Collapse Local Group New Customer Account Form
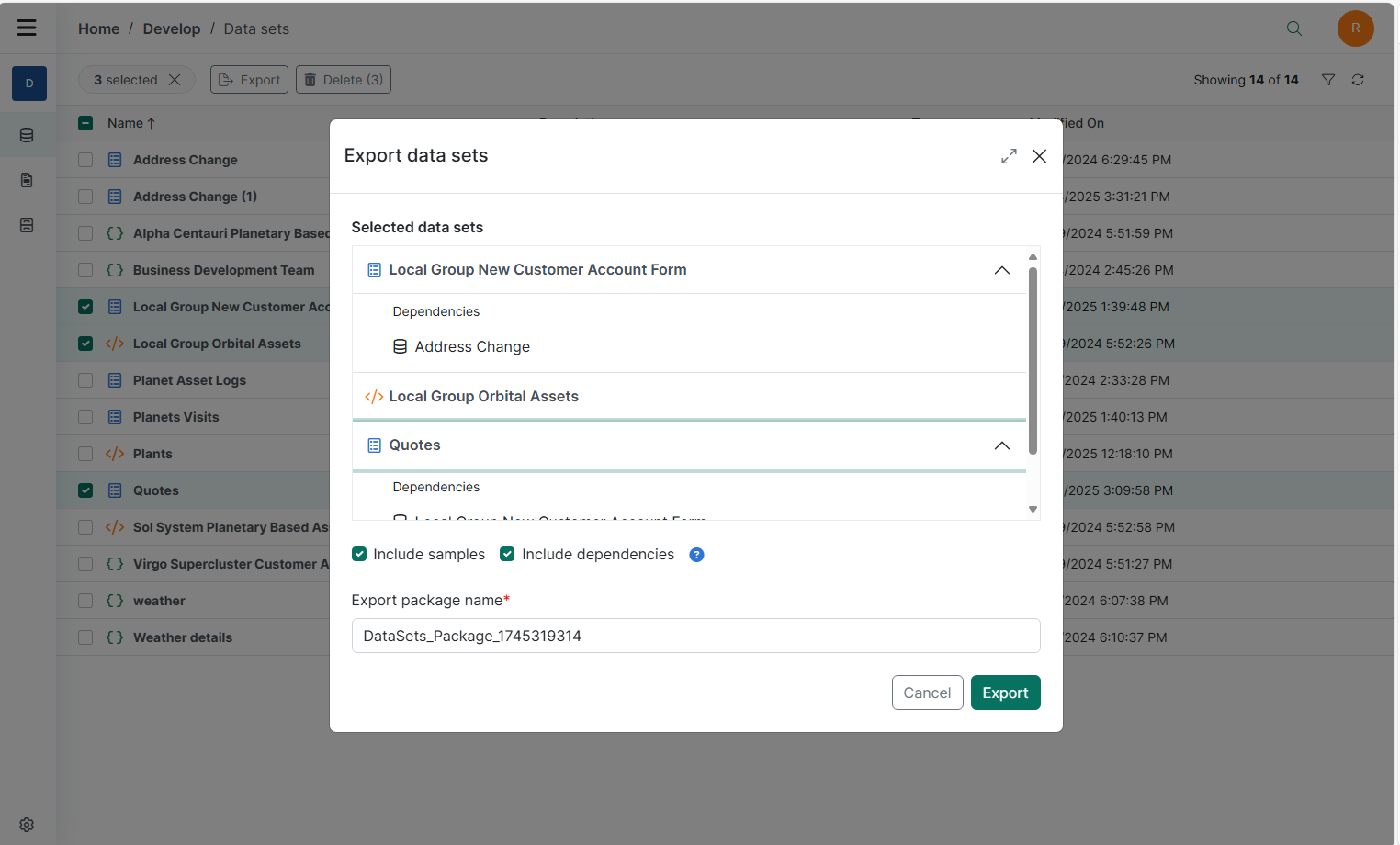This screenshot has height=845, width=1400. click(x=1002, y=270)
